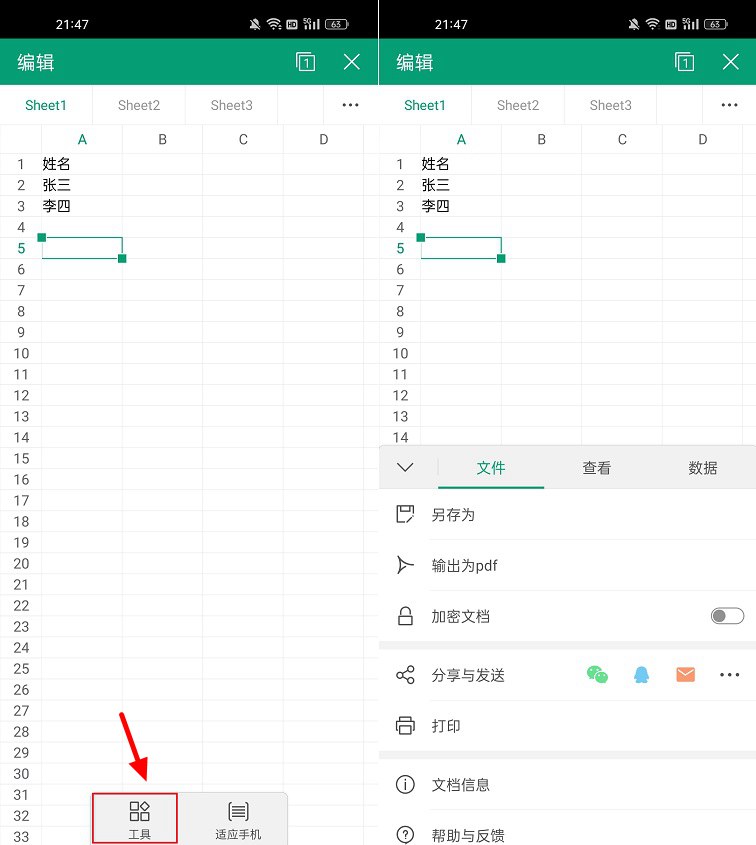Viewport: 756px width, 845px height.
Task: Tap the 另存为 save-as icon
Action: [405, 514]
